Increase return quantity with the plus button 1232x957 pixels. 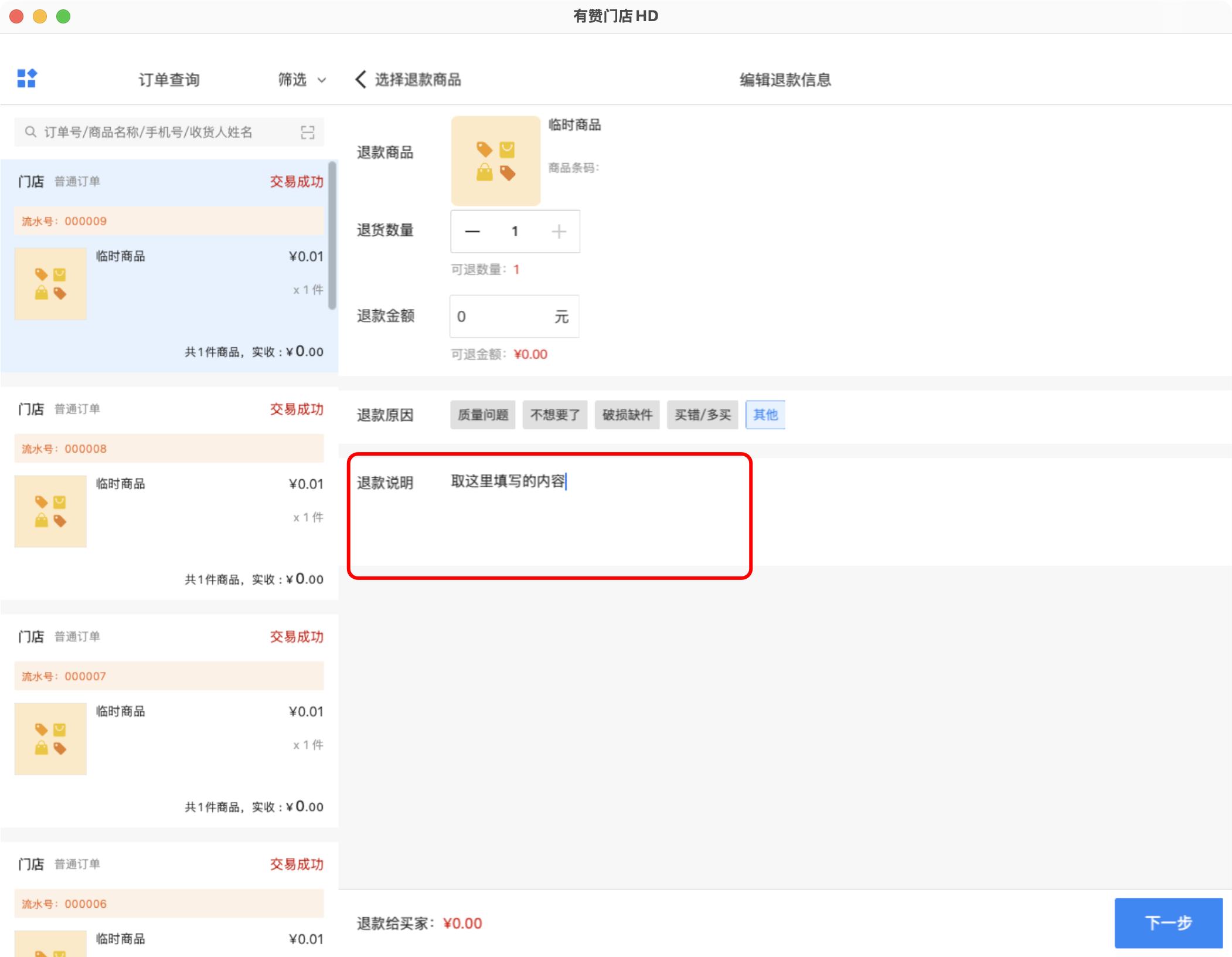559,232
